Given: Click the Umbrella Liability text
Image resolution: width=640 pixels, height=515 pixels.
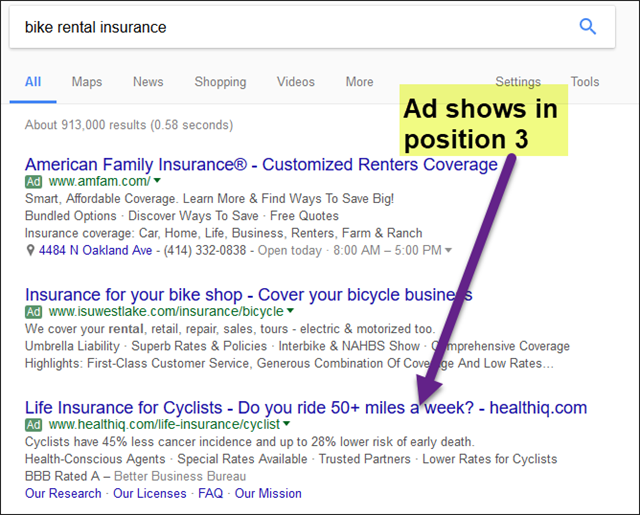Looking at the screenshot, I should coord(72,346).
